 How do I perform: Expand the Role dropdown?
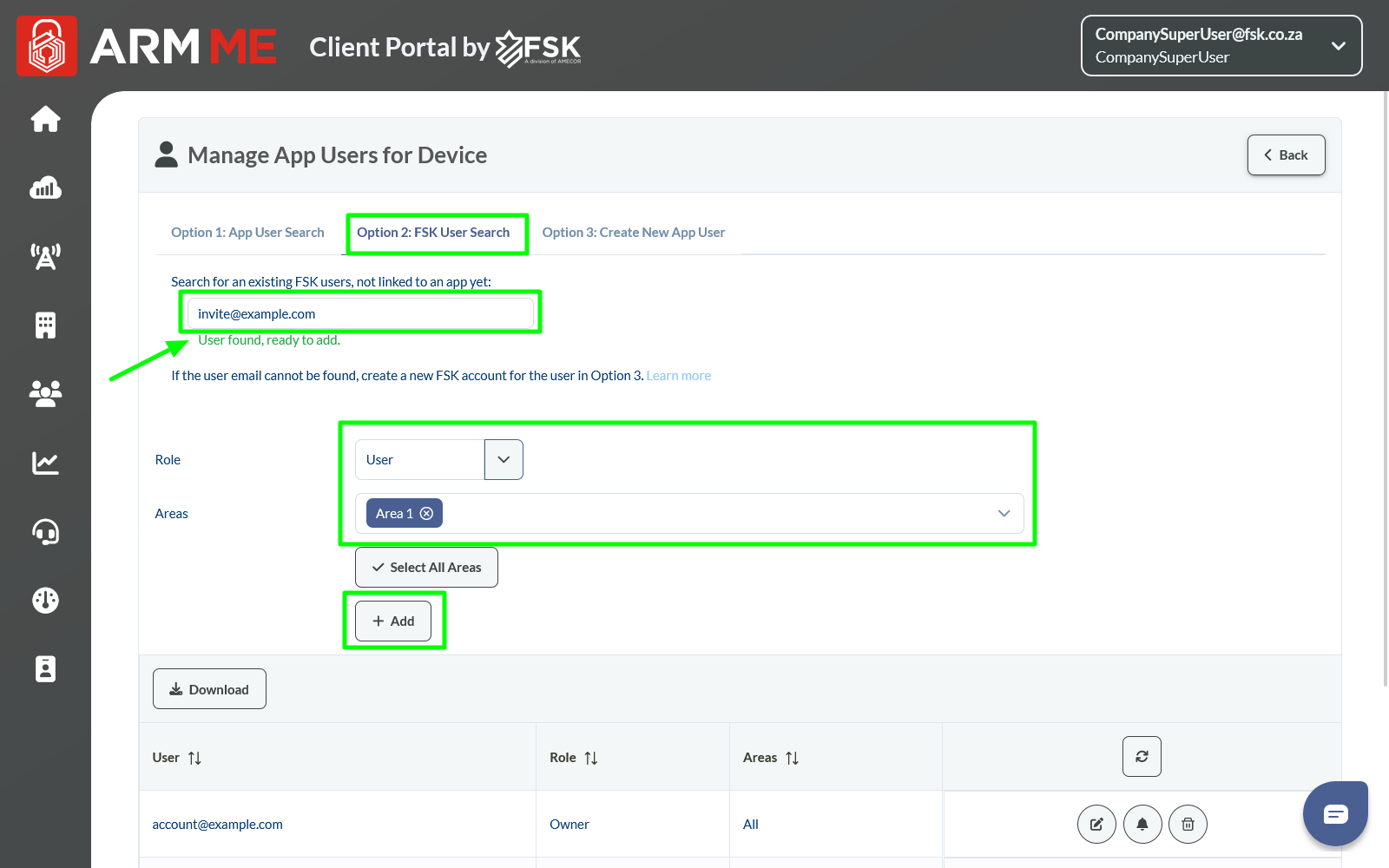point(504,460)
